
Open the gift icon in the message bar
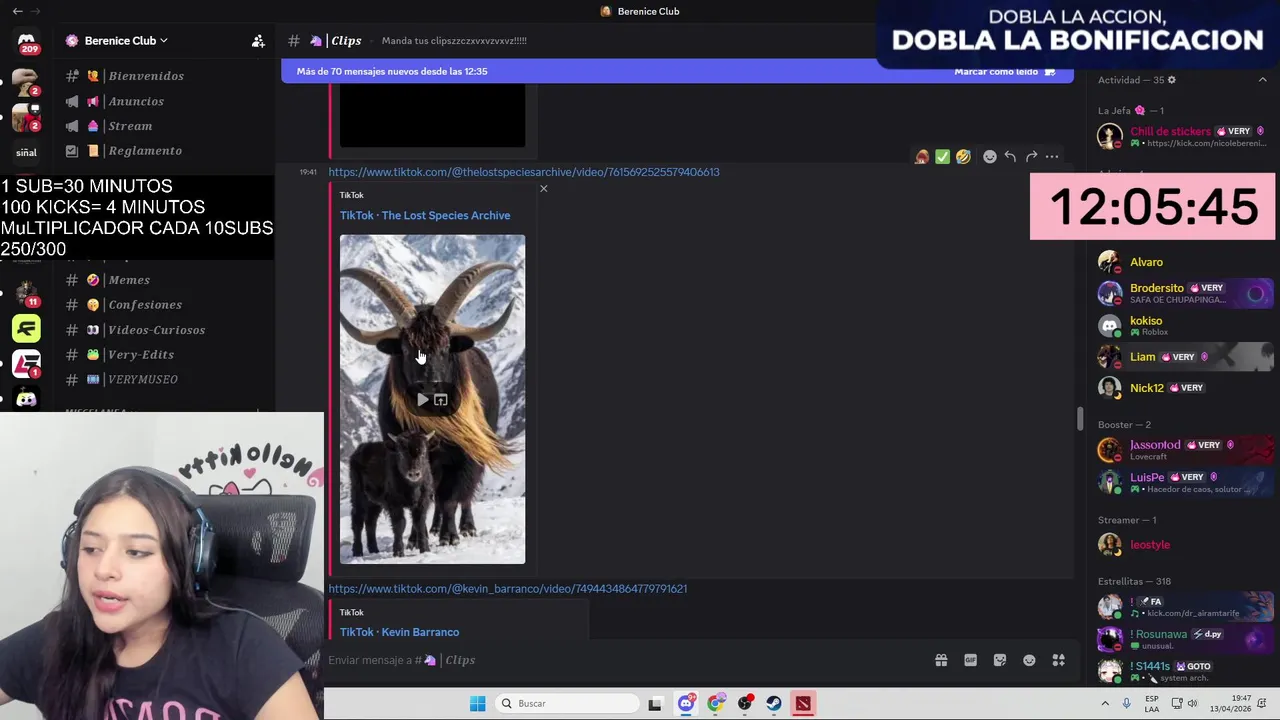[941, 660]
